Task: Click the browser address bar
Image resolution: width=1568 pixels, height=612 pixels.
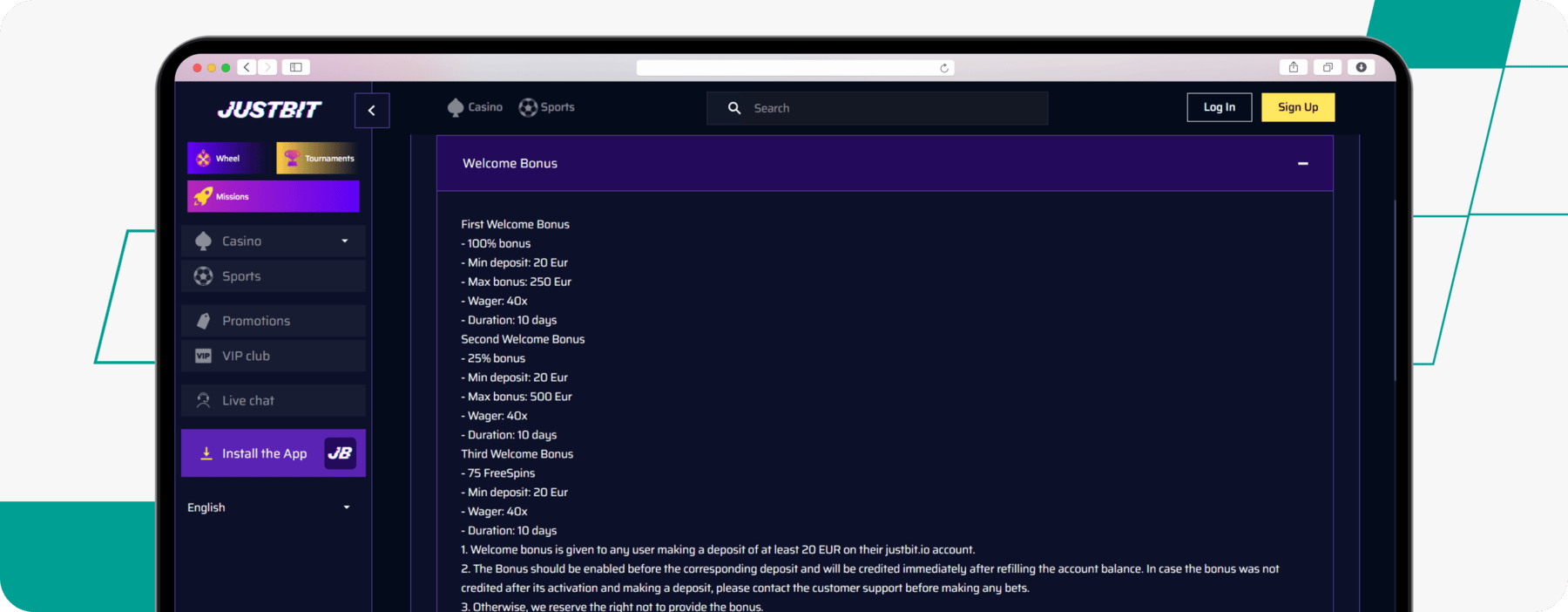Action: 795,68
